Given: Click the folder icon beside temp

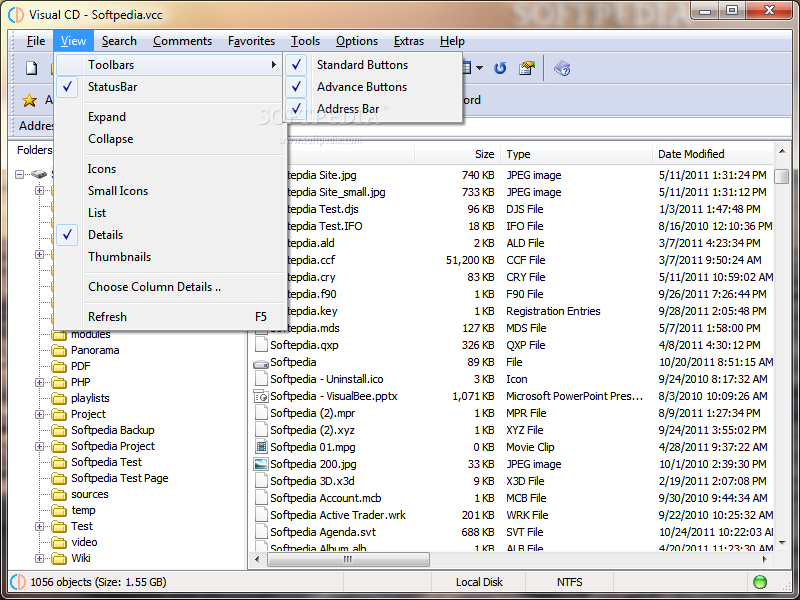Looking at the screenshot, I should (59, 511).
